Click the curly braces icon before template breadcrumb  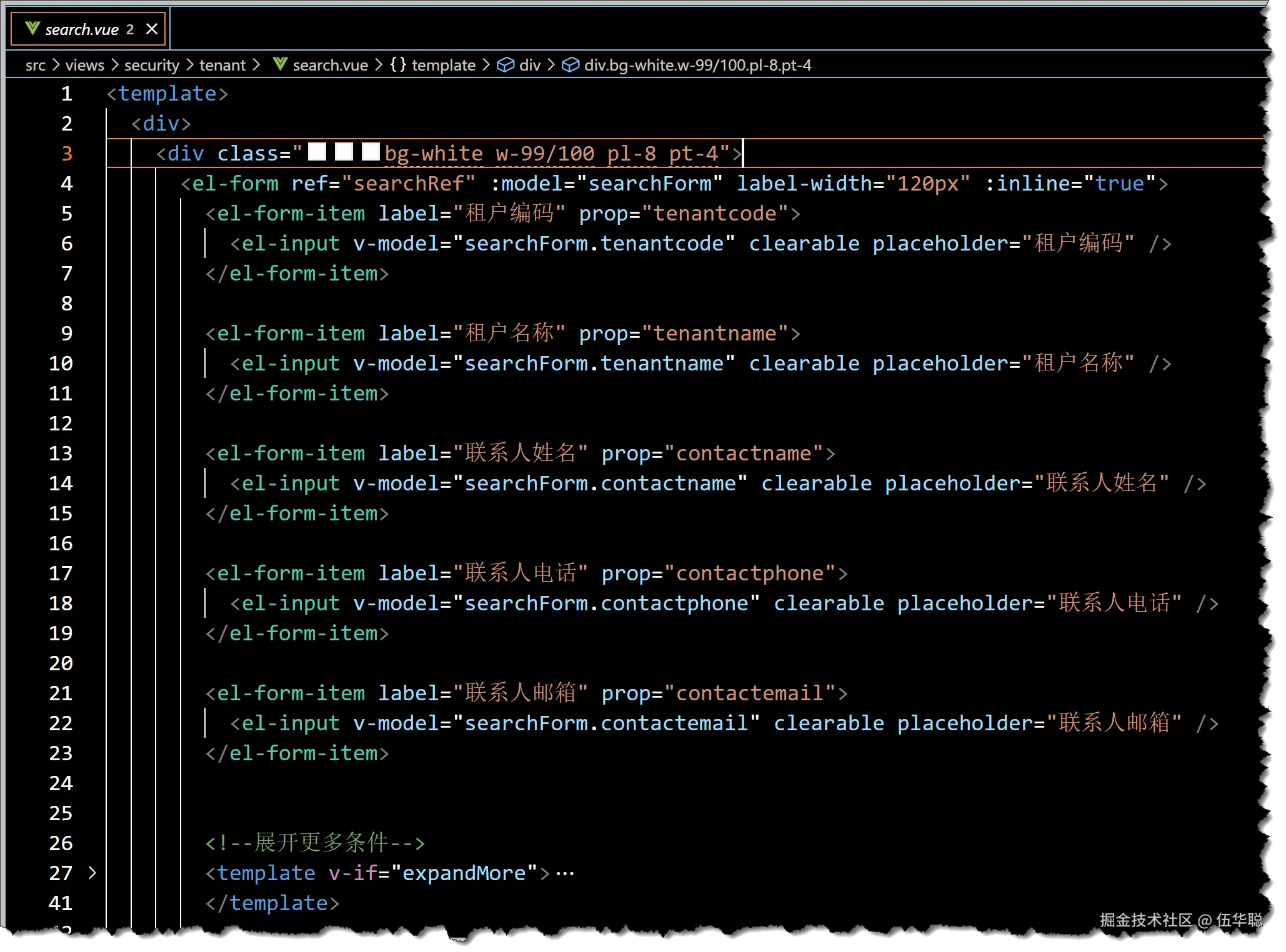[x=398, y=64]
